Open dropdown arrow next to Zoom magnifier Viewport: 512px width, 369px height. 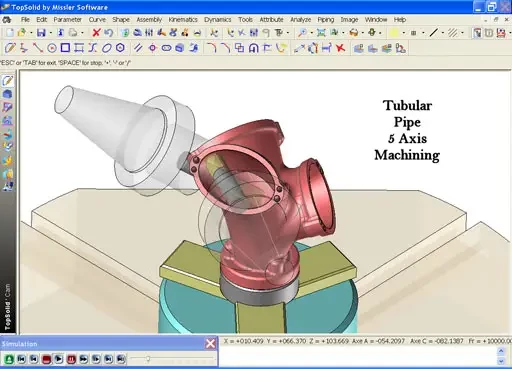point(311,33)
